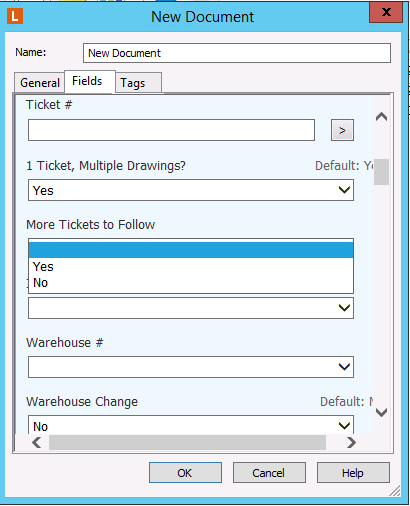Click the vertical scrollbar thumb

(381, 172)
